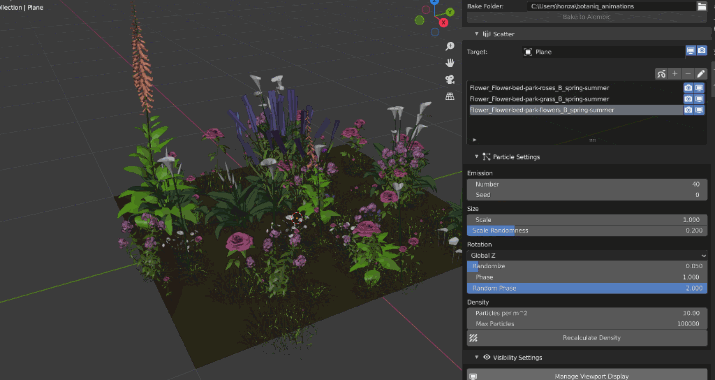Click the Phase value field
This screenshot has width=715, height=380.
587,277
